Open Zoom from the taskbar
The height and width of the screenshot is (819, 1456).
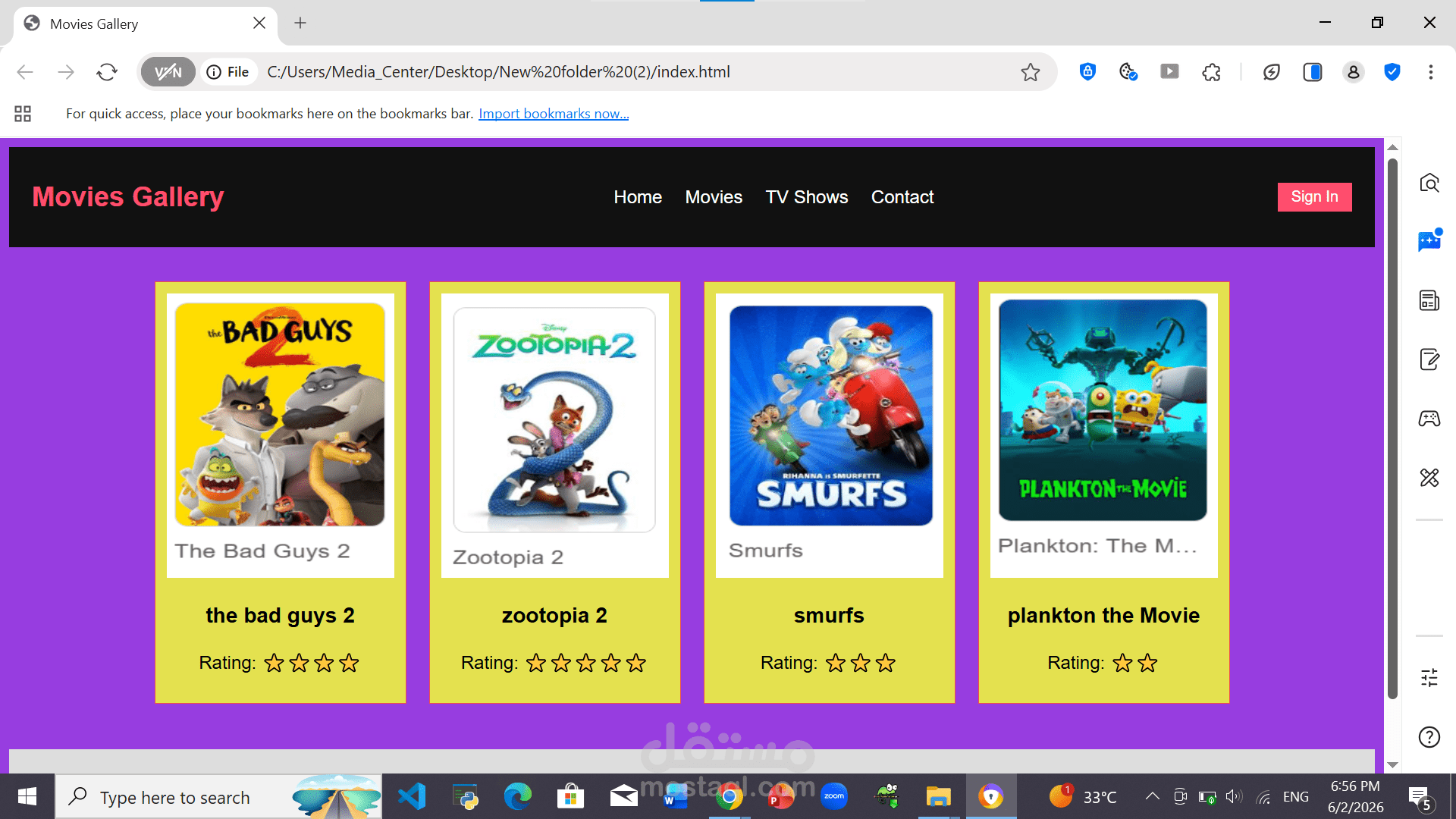[x=834, y=797]
